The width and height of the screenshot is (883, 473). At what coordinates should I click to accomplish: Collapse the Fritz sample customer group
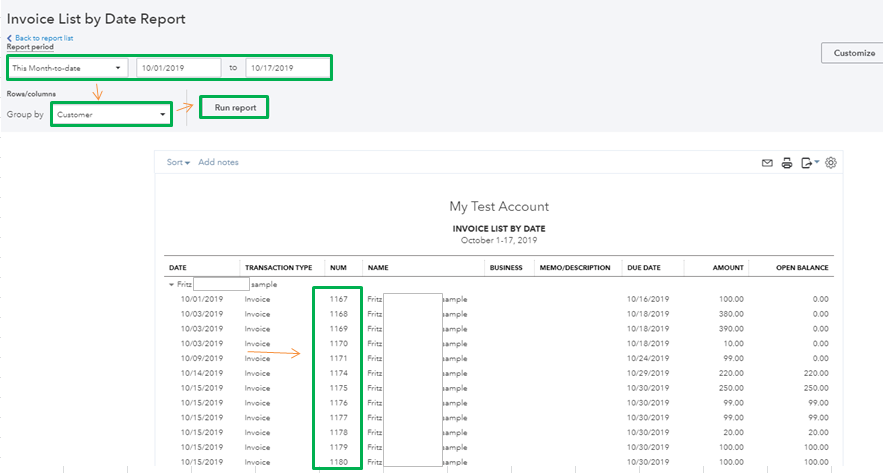pyautogui.click(x=171, y=285)
